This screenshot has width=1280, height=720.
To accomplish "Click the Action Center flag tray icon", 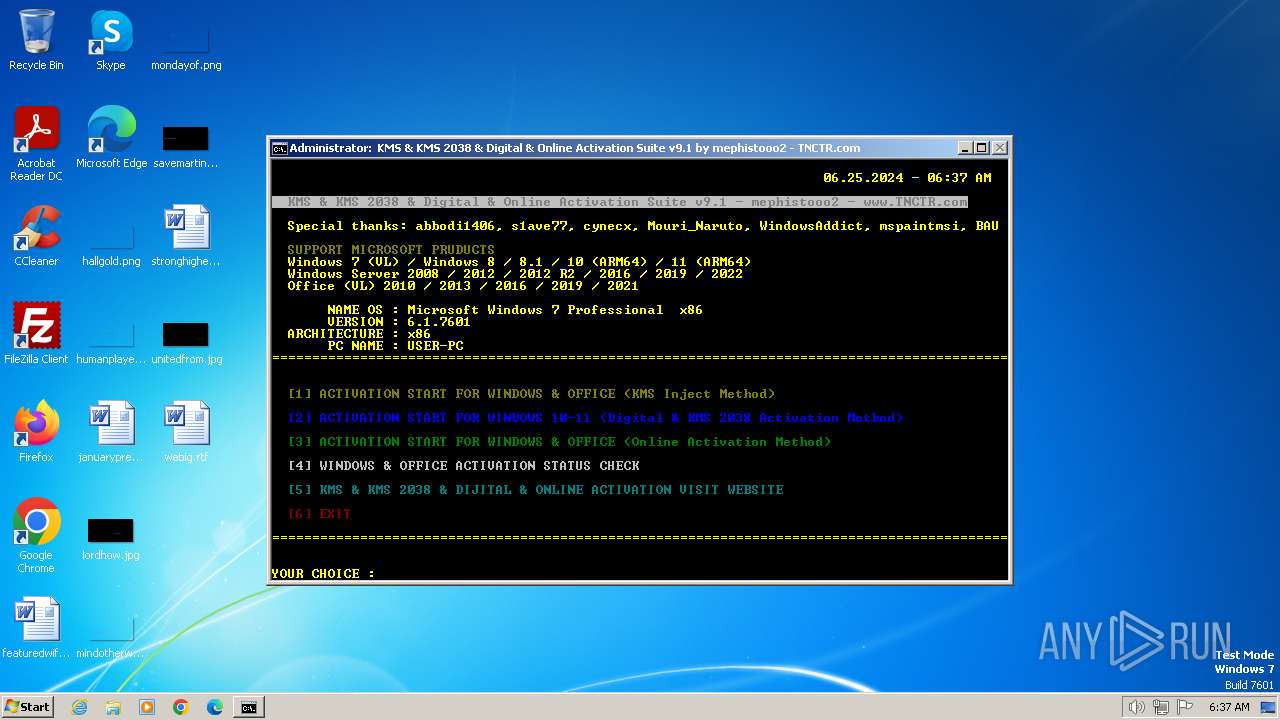I will (1186, 707).
